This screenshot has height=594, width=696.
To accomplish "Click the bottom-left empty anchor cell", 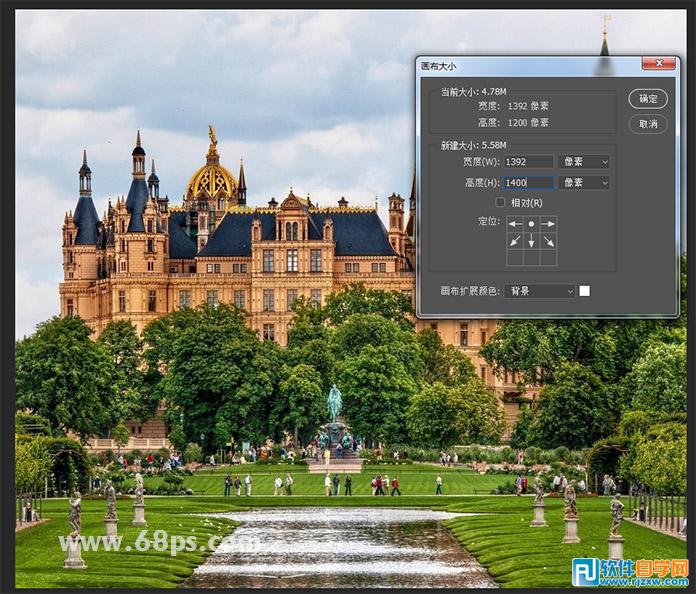I will (x=515, y=257).
